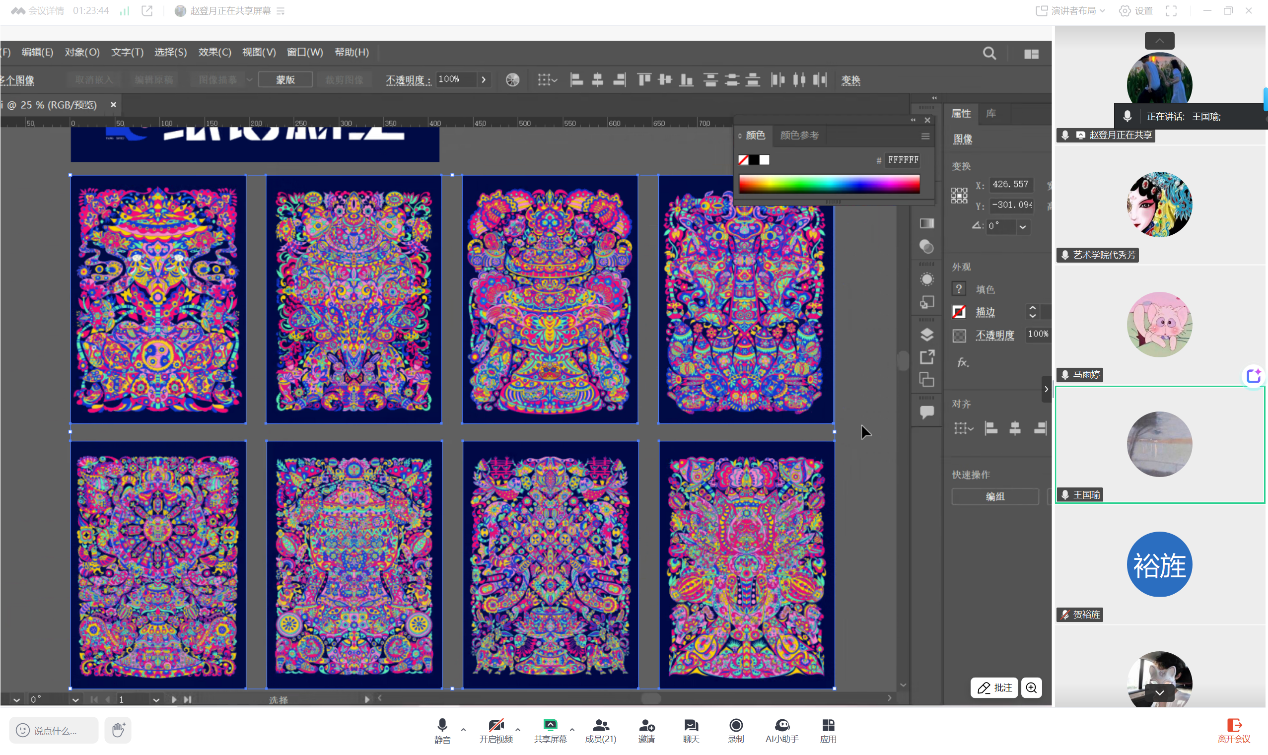Click the raise hand icon
Viewport: 1268px width, 755px height.
[x=118, y=730]
